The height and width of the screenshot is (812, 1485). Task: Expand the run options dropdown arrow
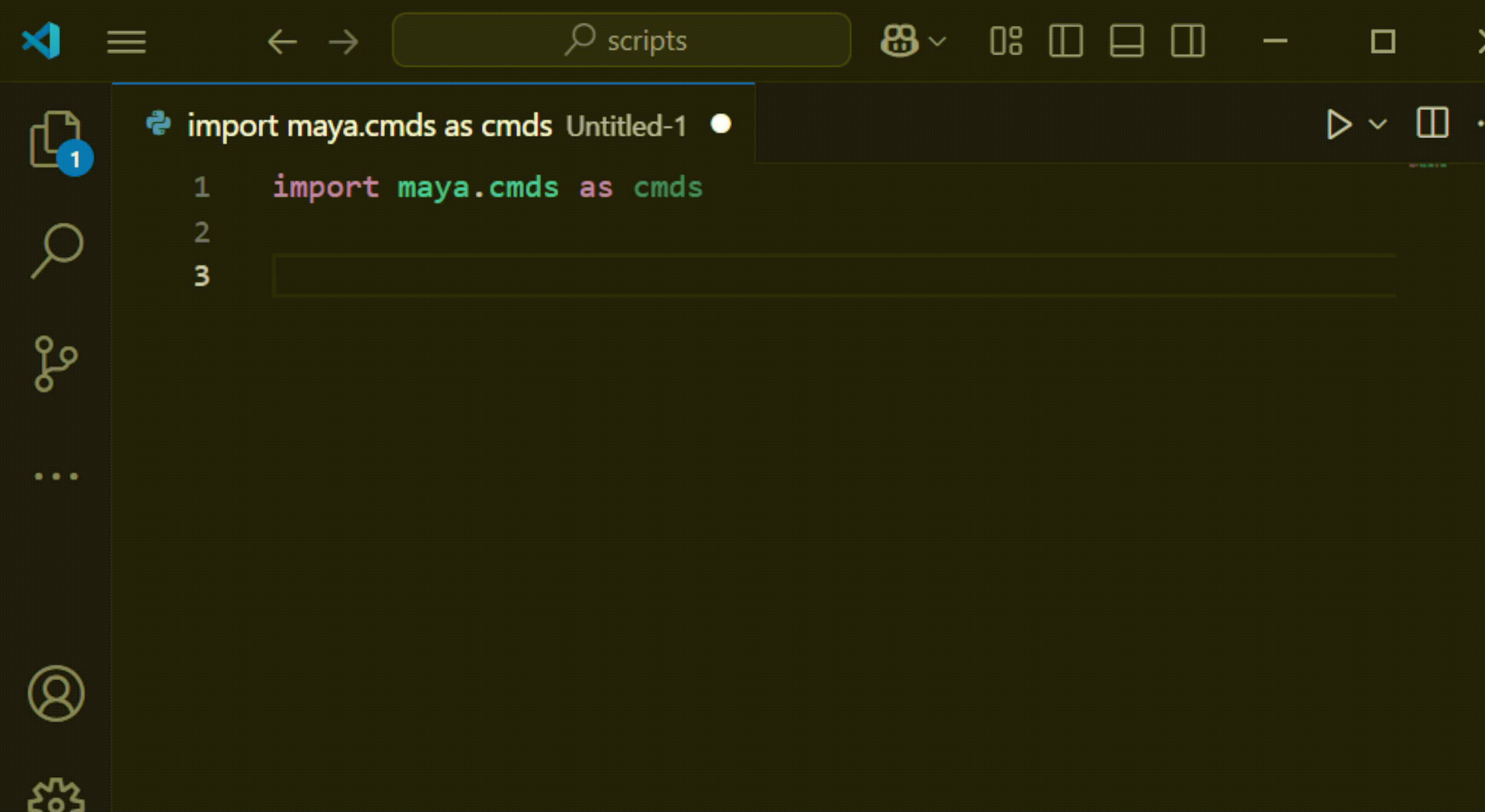pyautogui.click(x=1378, y=125)
